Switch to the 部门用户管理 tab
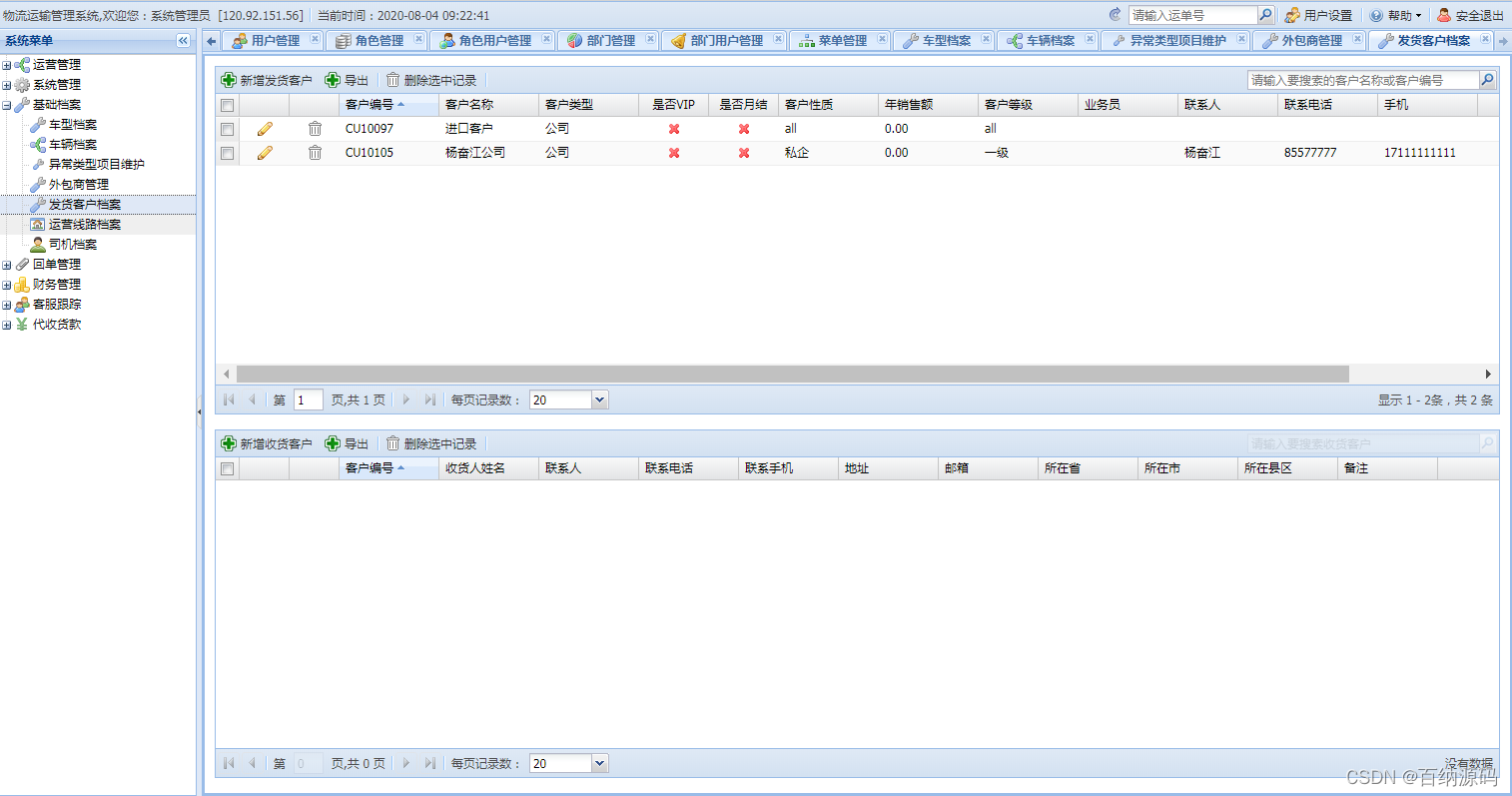1512x796 pixels. [x=726, y=41]
